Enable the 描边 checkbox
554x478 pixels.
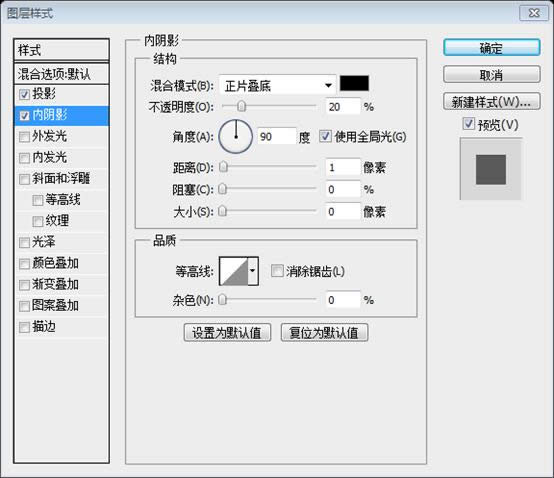coord(24,327)
